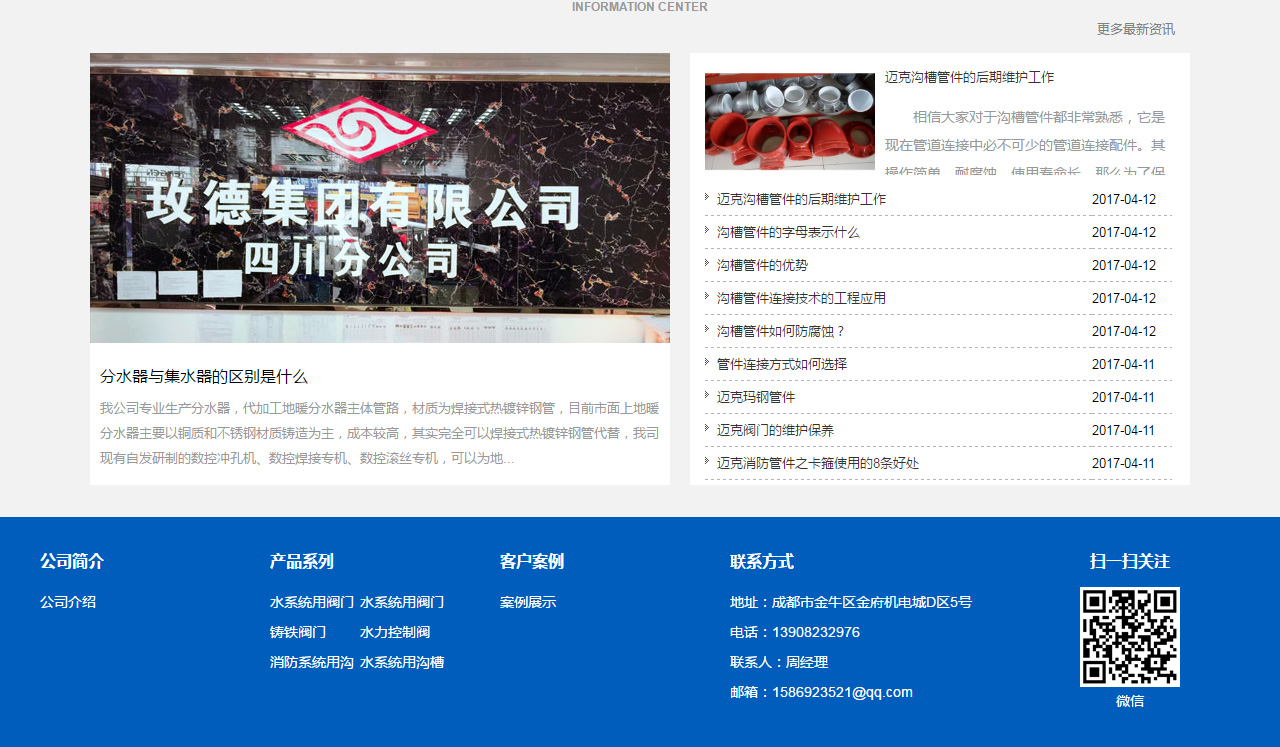The height and width of the screenshot is (747, 1280).
Task: Select 水力控制阀 in footer products
Action: 395,632
